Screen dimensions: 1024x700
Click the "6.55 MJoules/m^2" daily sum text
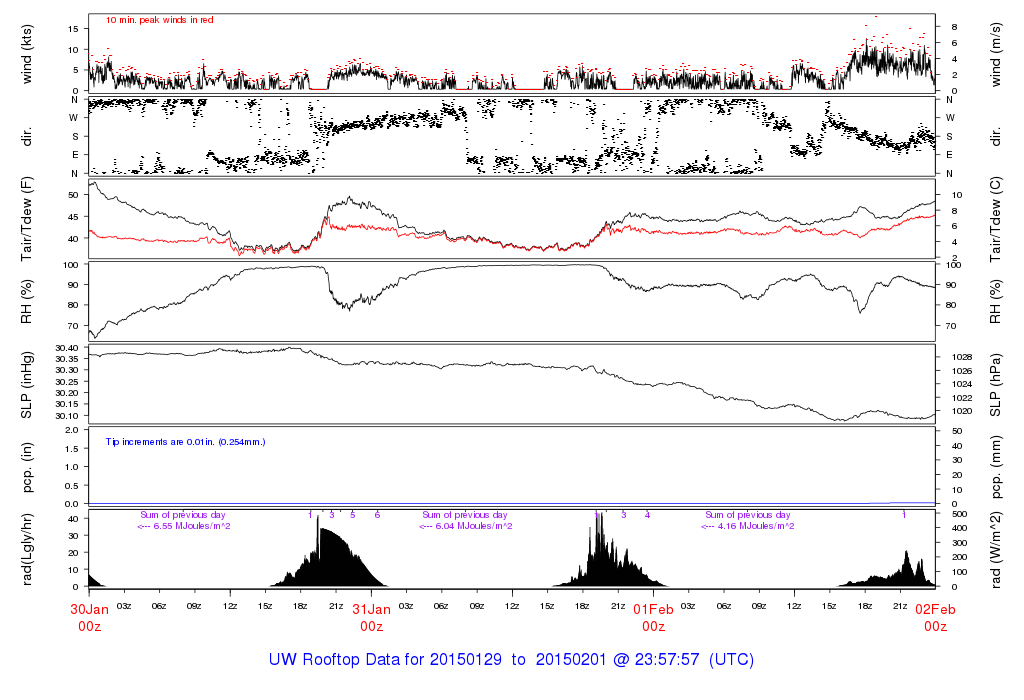coord(191,526)
